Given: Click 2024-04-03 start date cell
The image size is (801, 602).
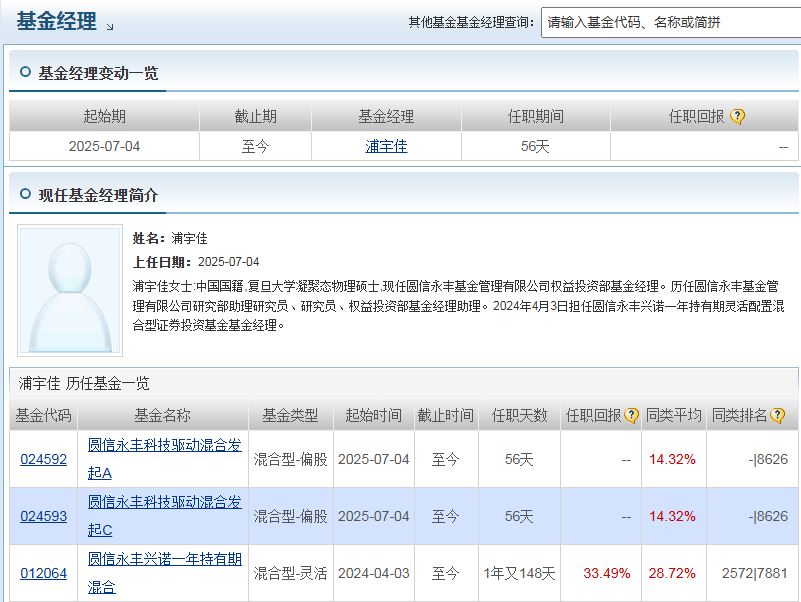Looking at the screenshot, I should coord(373,573).
